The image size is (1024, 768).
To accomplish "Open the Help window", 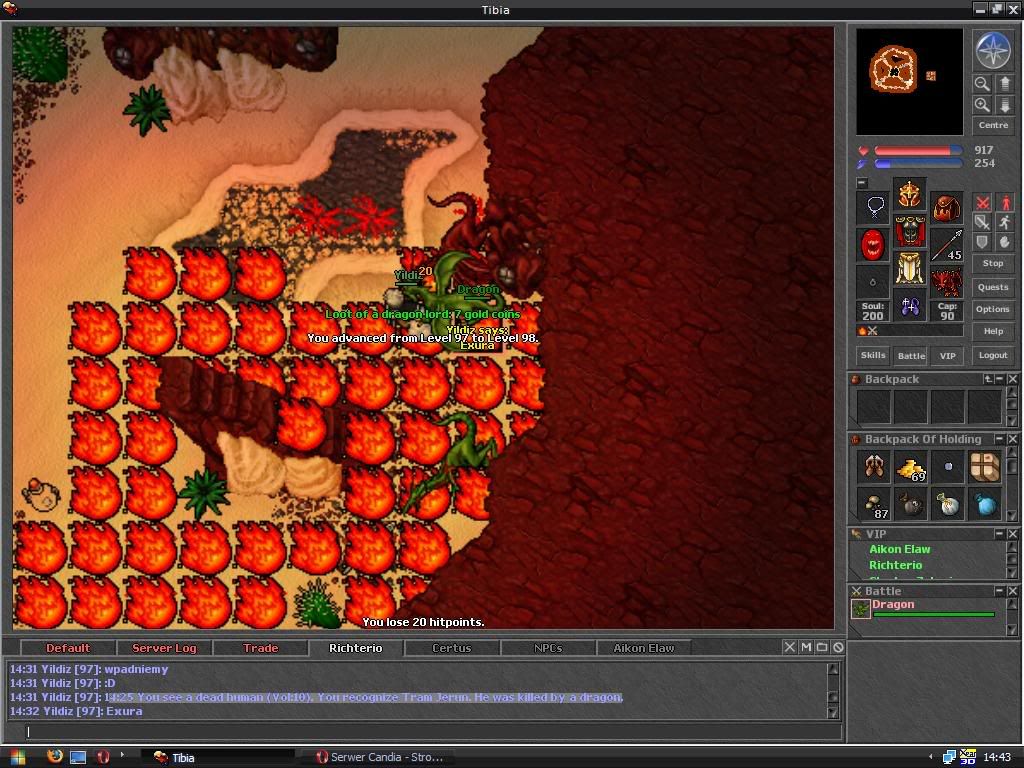I will (x=993, y=331).
